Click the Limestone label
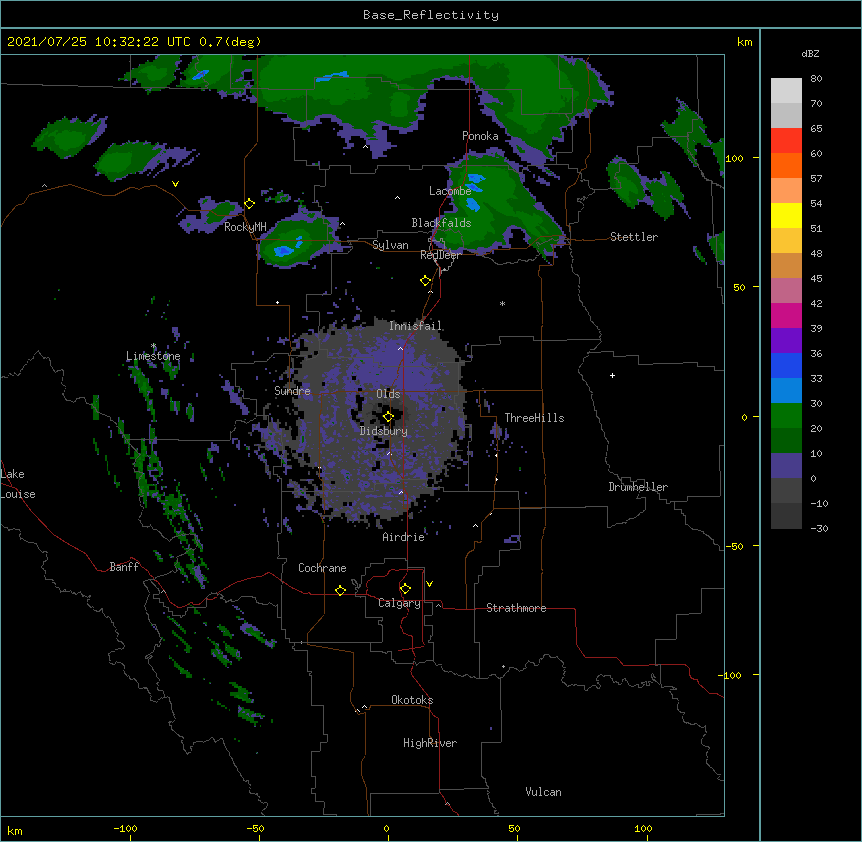Viewport: 862px width, 842px height. pyautogui.click(x=153, y=356)
